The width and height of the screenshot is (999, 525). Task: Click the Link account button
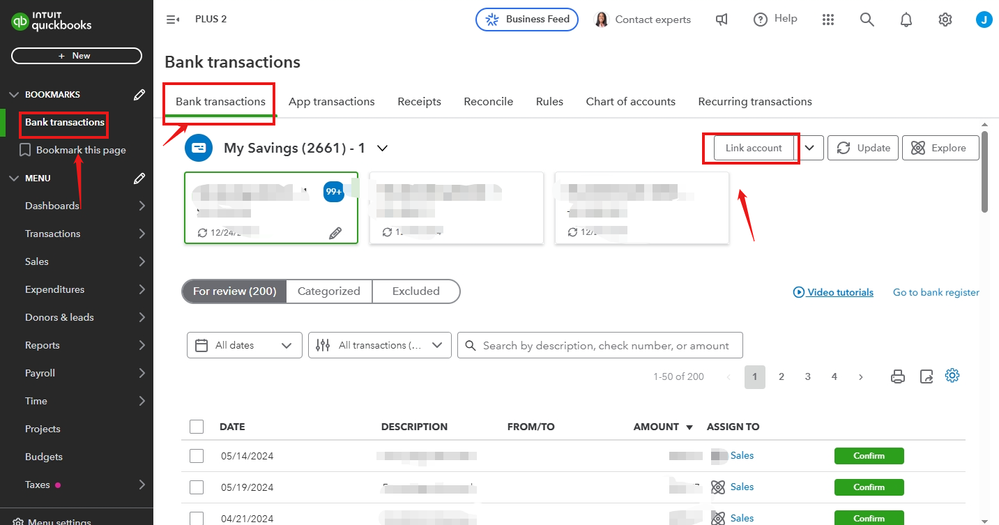coord(753,148)
